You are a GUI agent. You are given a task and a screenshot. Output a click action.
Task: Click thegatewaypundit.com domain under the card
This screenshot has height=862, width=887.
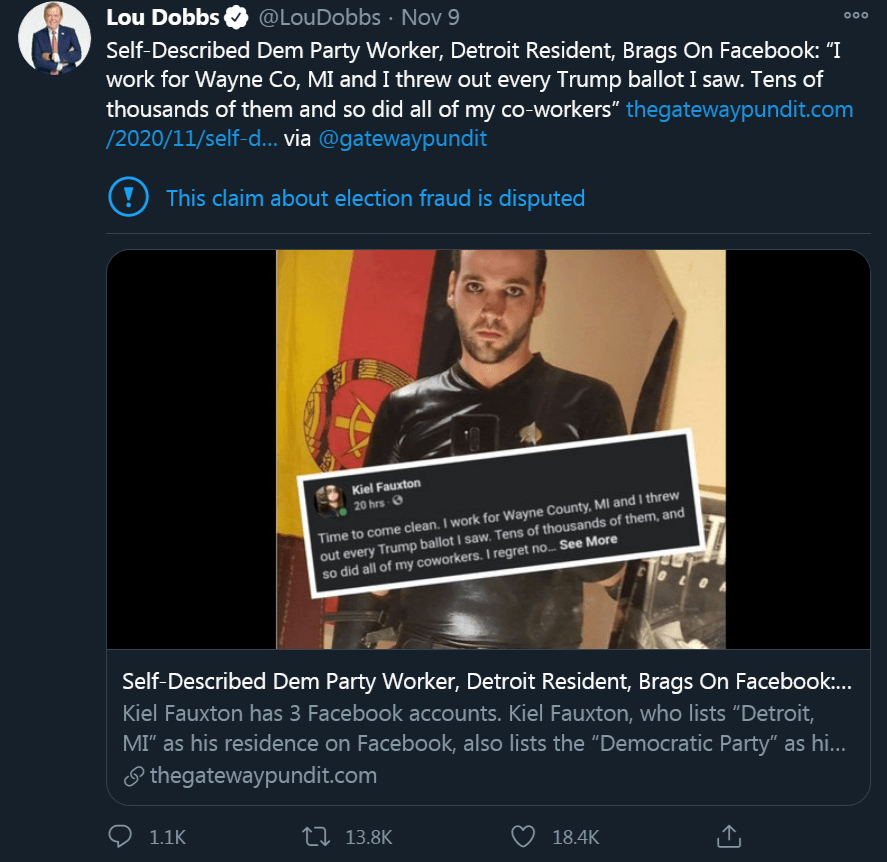[262, 776]
